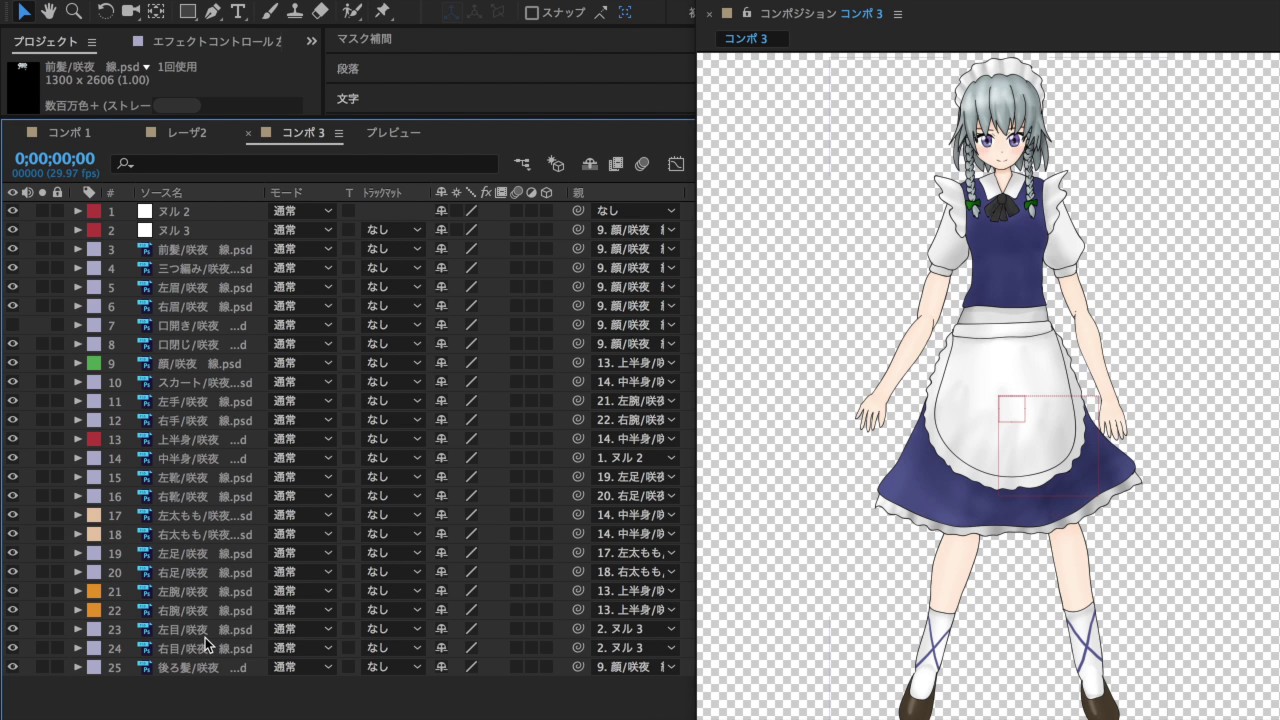Click the current time 0;00;00;00 display
The width and height of the screenshot is (1280, 720).
[55, 159]
